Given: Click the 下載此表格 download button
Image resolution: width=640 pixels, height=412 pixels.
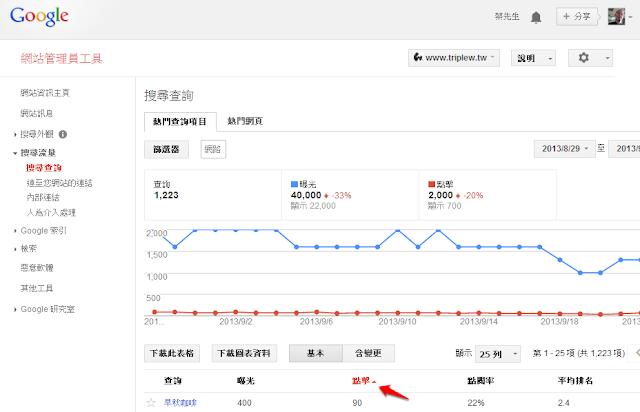Looking at the screenshot, I should tap(173, 353).
